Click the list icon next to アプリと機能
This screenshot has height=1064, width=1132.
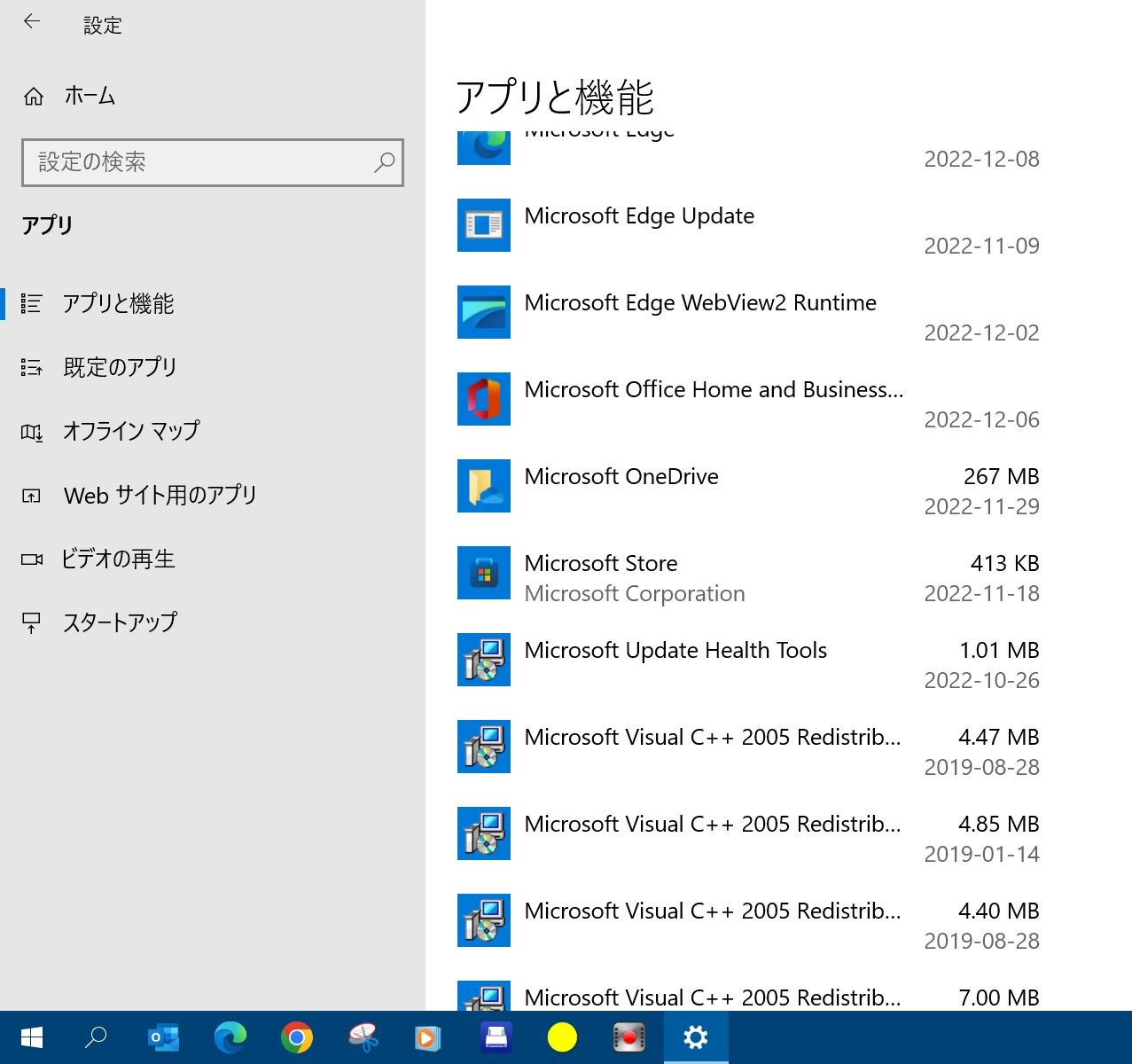(x=32, y=303)
